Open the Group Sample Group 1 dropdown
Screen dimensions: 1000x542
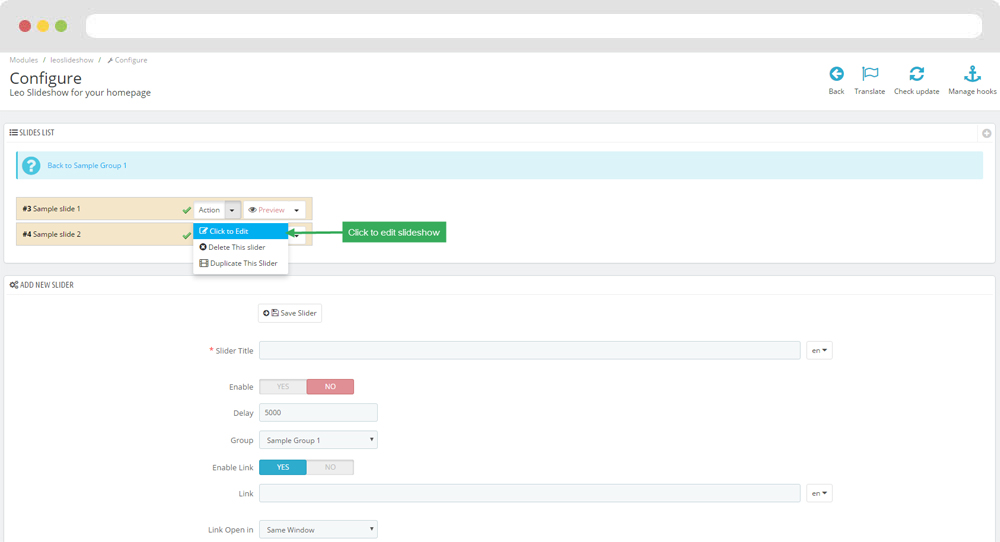pyautogui.click(x=318, y=440)
